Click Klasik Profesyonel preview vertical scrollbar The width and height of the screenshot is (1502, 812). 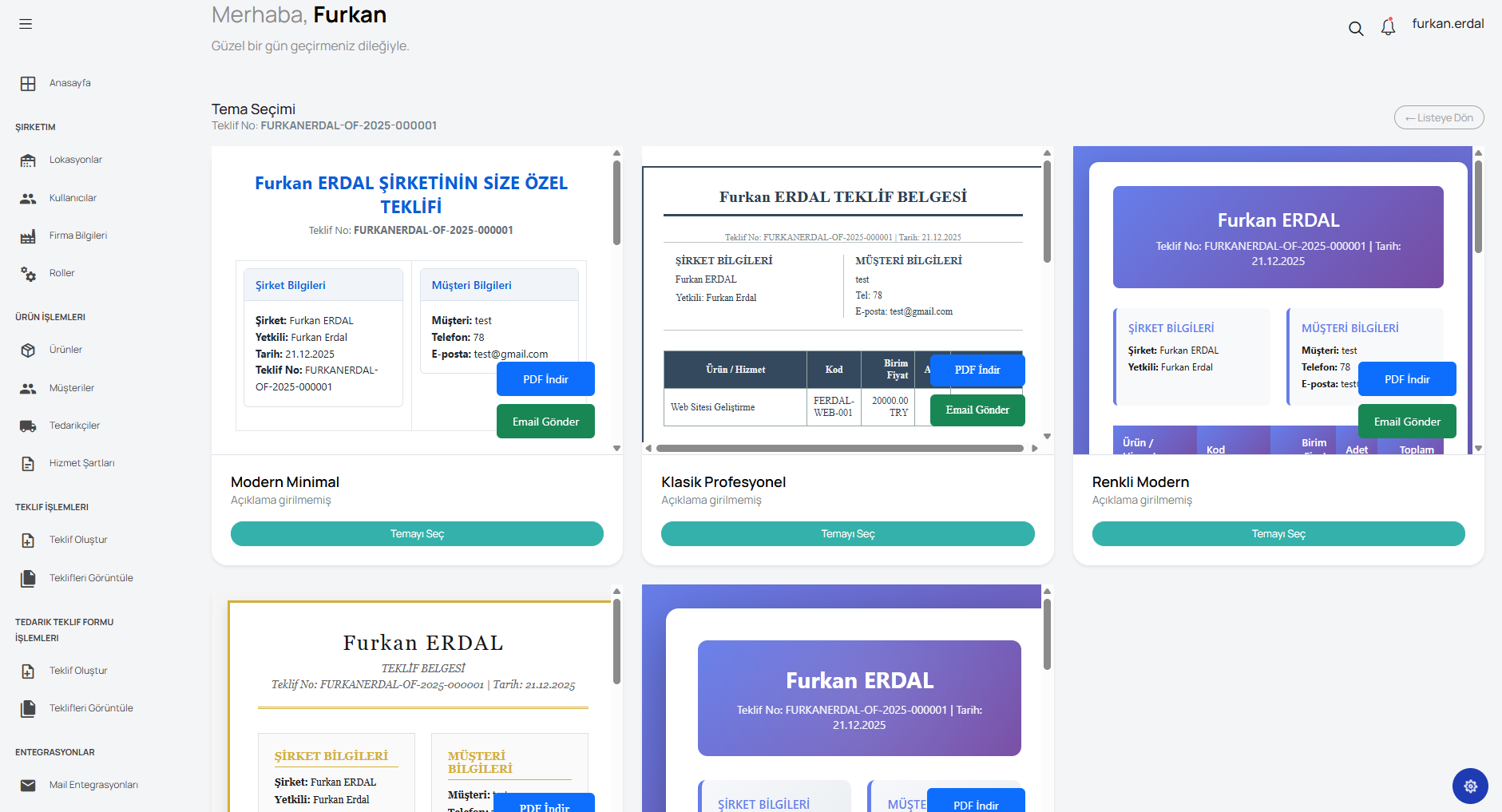1048,211
